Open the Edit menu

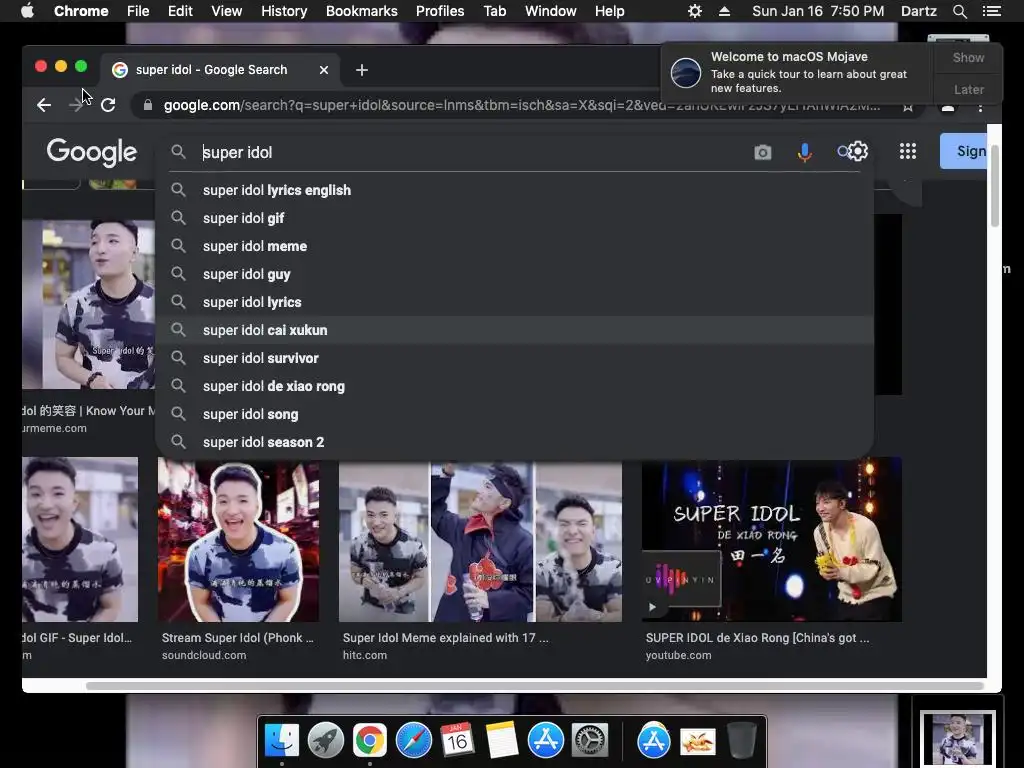point(180,11)
